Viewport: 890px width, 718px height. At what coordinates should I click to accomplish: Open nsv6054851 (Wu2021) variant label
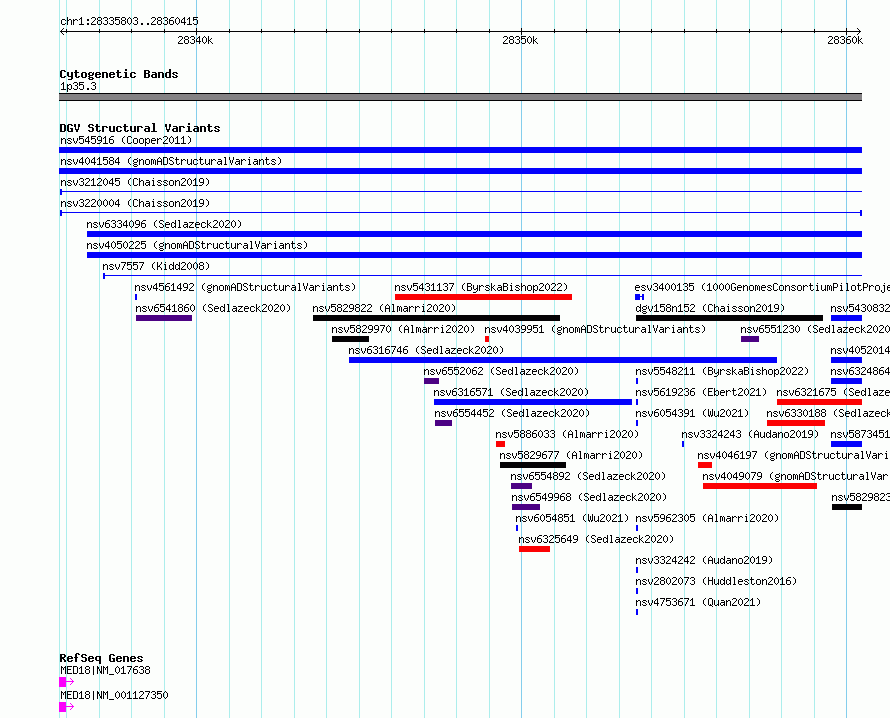pyautogui.click(x=572, y=518)
